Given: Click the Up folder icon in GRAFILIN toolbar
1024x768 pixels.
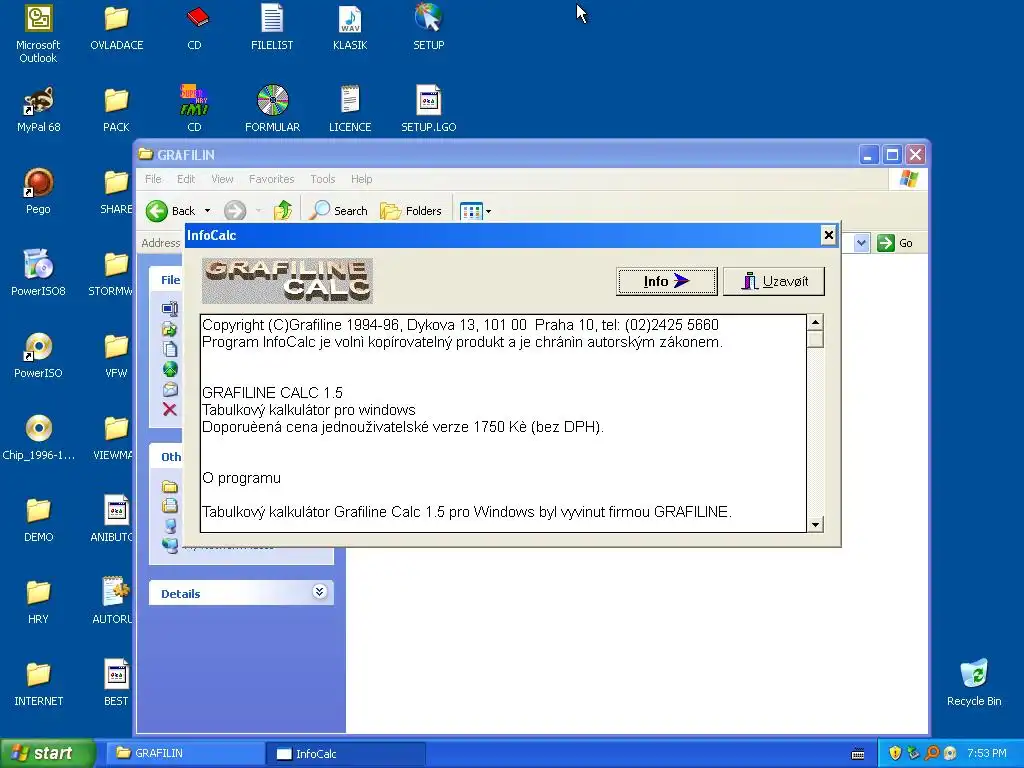Looking at the screenshot, I should click(x=283, y=211).
